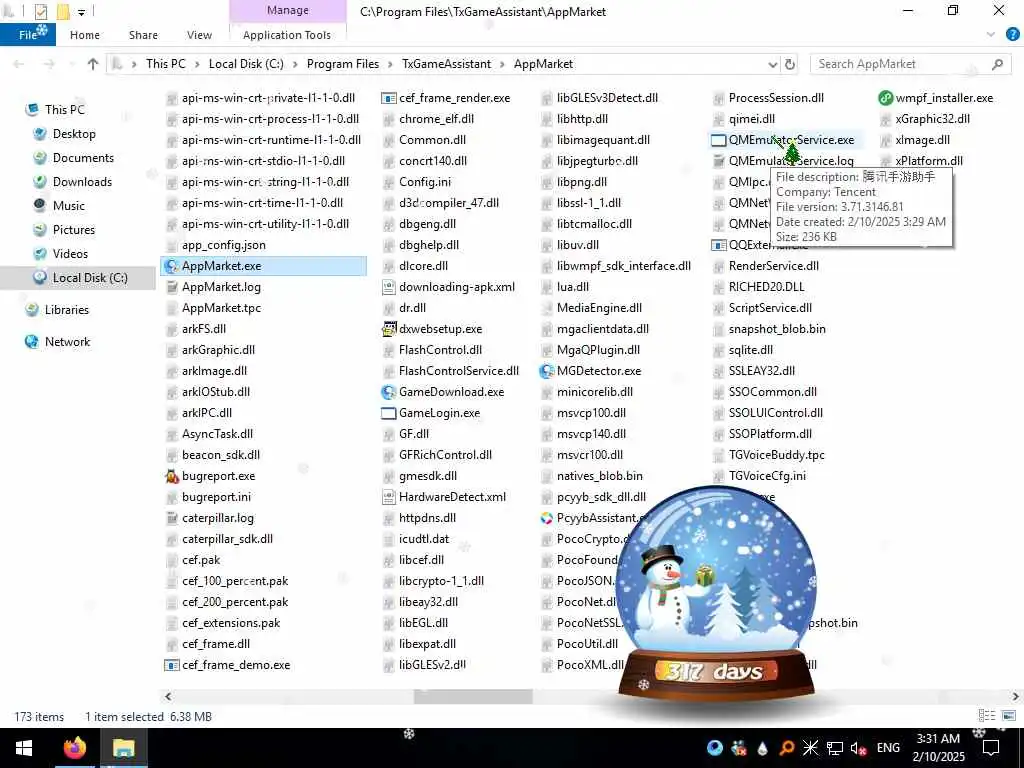Navigate to Program Files in the breadcrumb

click(x=343, y=64)
